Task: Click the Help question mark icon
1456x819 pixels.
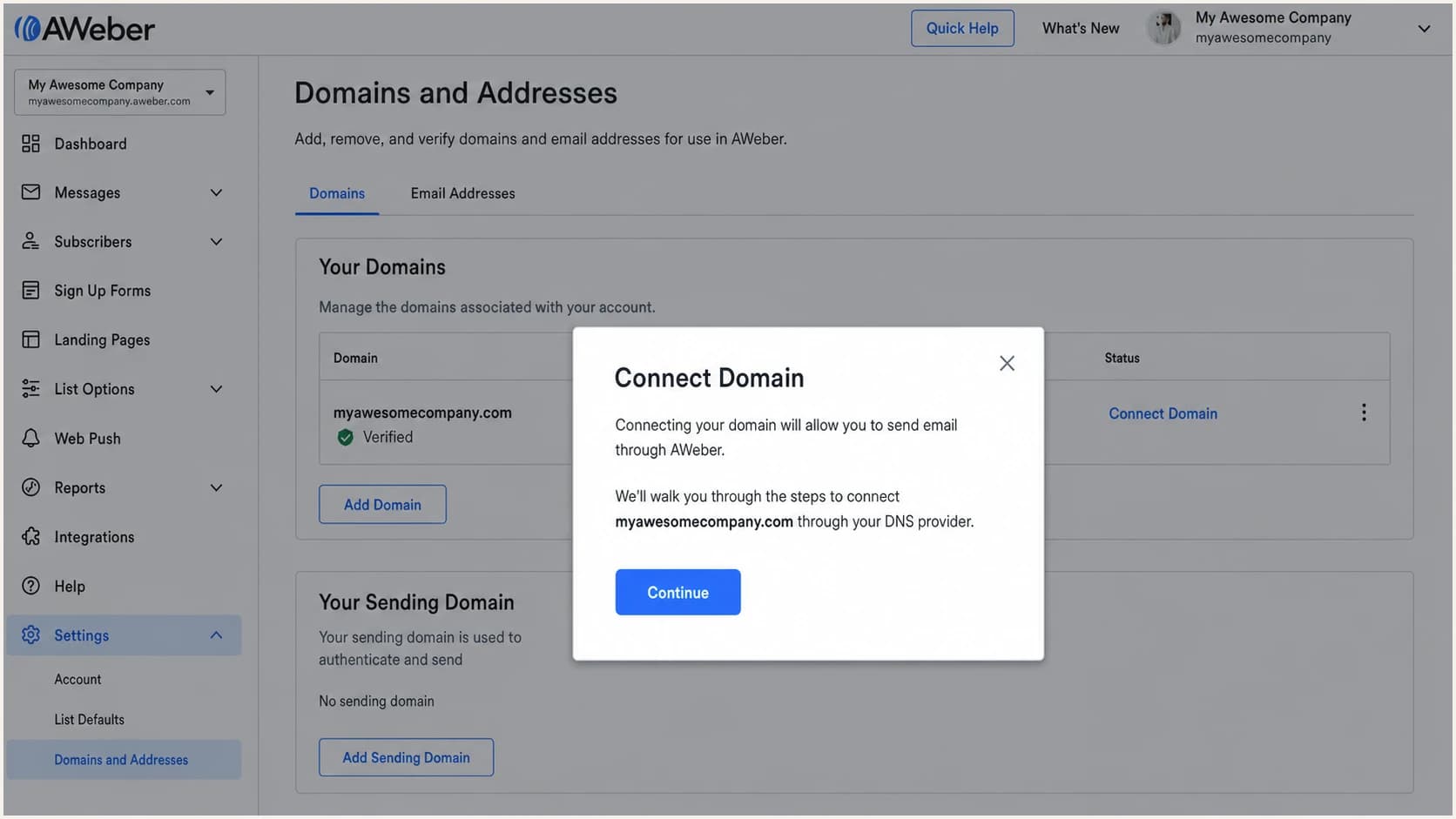Action: [30, 586]
